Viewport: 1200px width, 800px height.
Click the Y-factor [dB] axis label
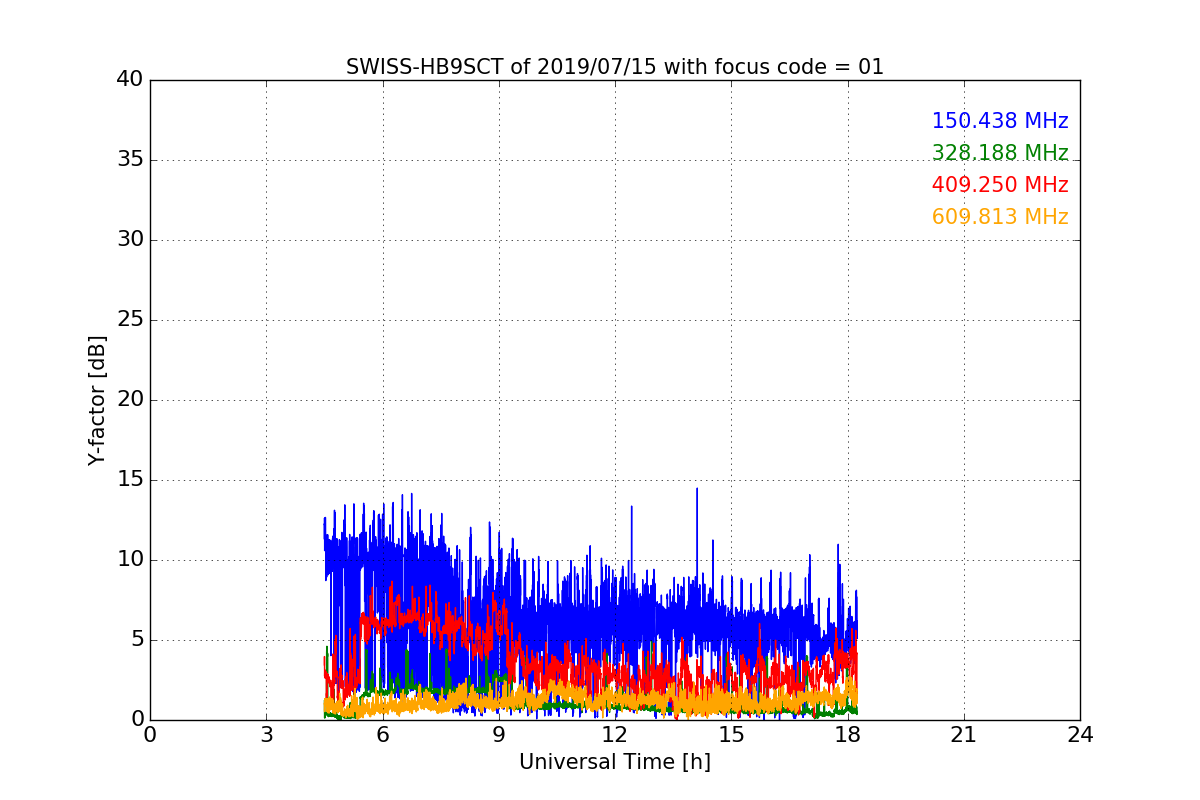pos(97,400)
